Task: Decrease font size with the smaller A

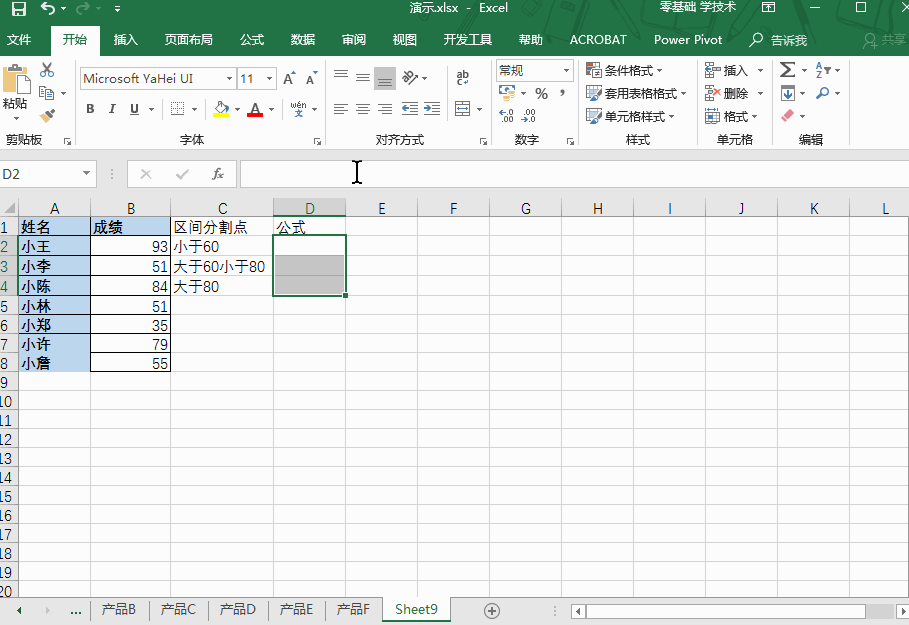Action: coord(311,78)
